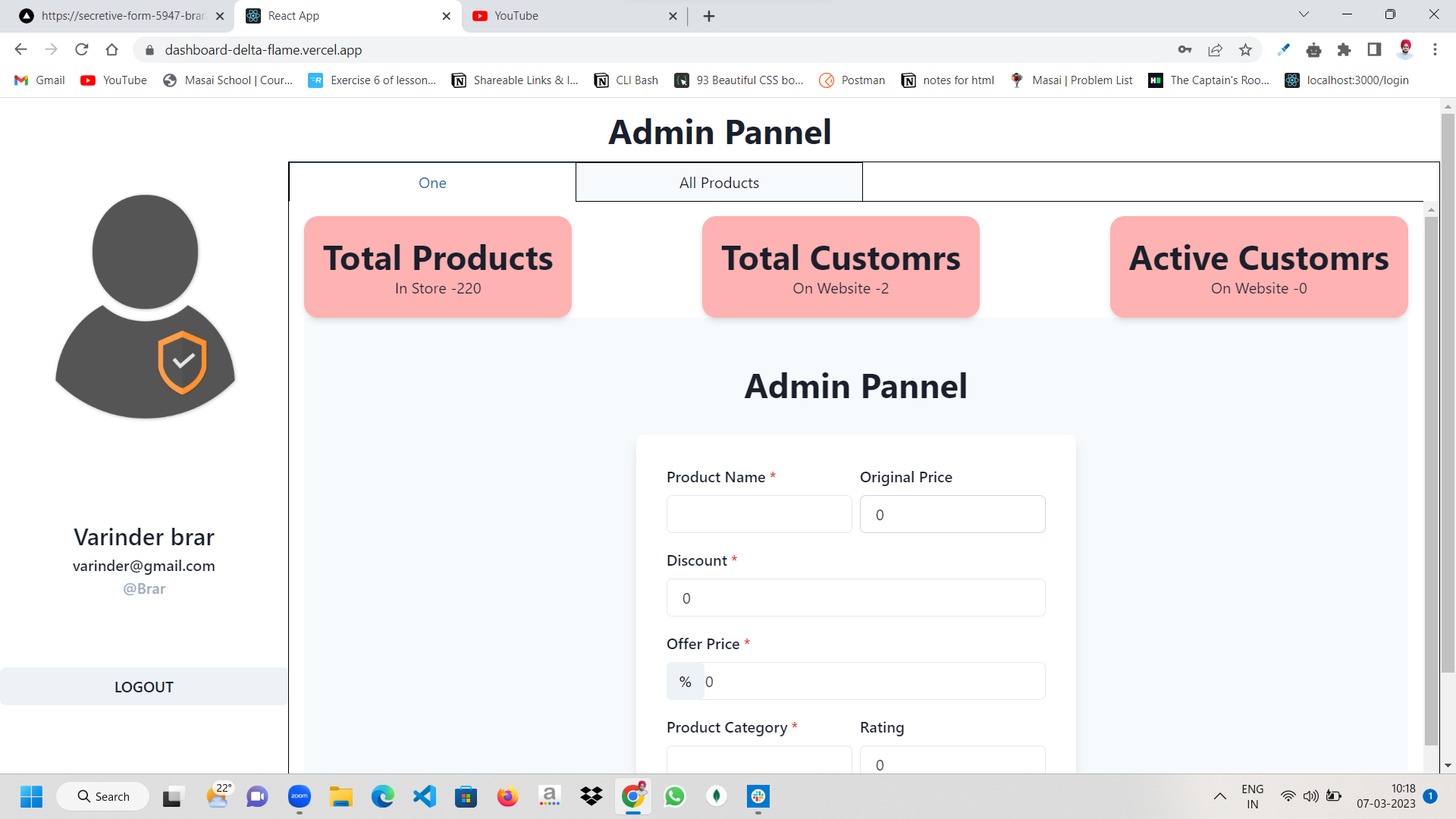This screenshot has width=1456, height=819.
Task: Open Chrome three-dot menu
Action: click(x=1435, y=50)
